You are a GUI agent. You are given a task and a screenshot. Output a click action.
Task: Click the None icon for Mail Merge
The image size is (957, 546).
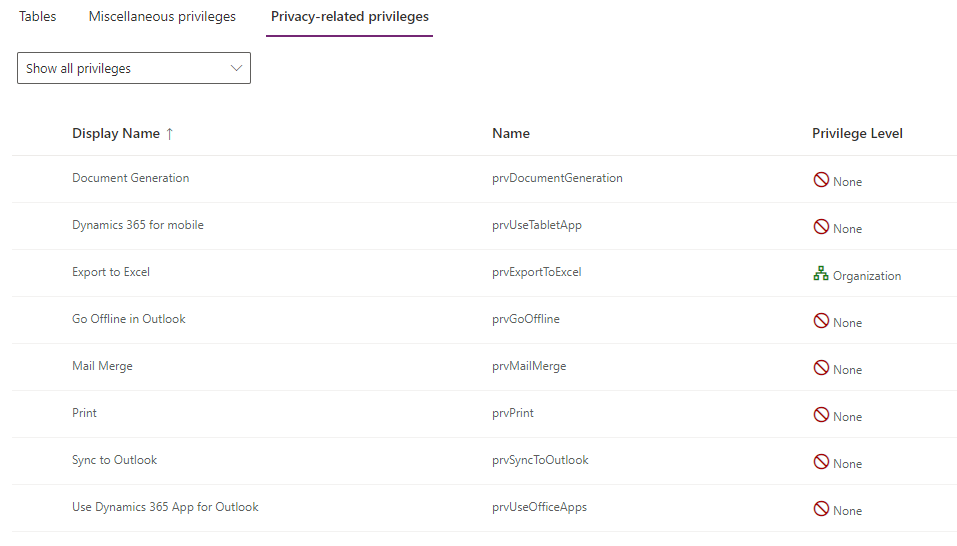pyautogui.click(x=821, y=369)
